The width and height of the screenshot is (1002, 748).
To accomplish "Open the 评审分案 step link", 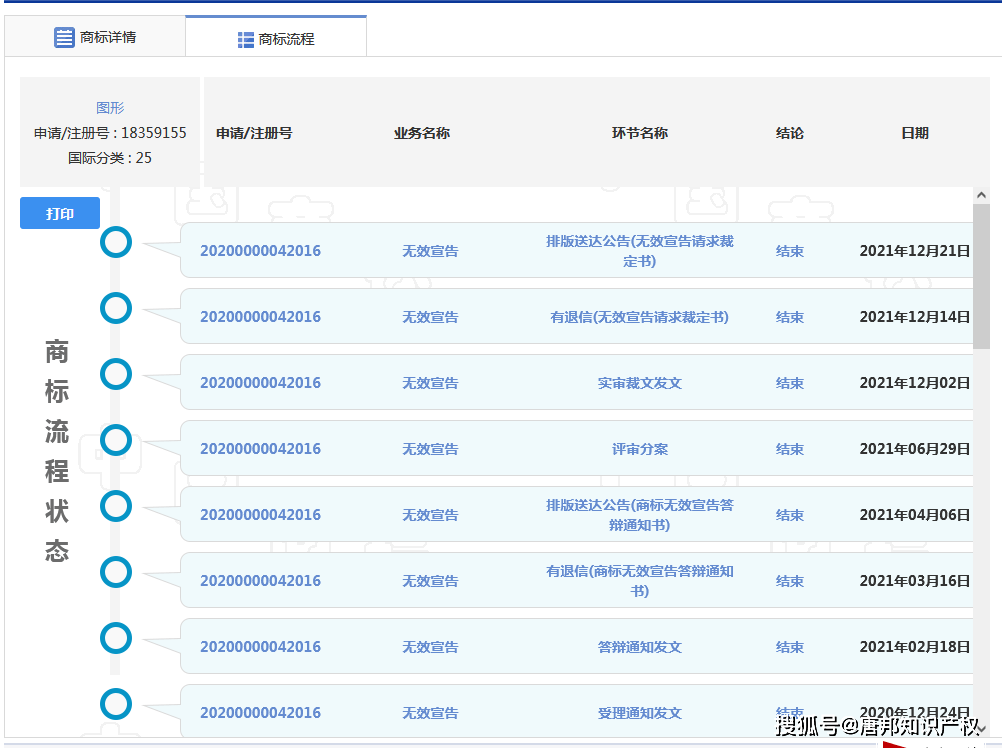I will tap(639, 449).
